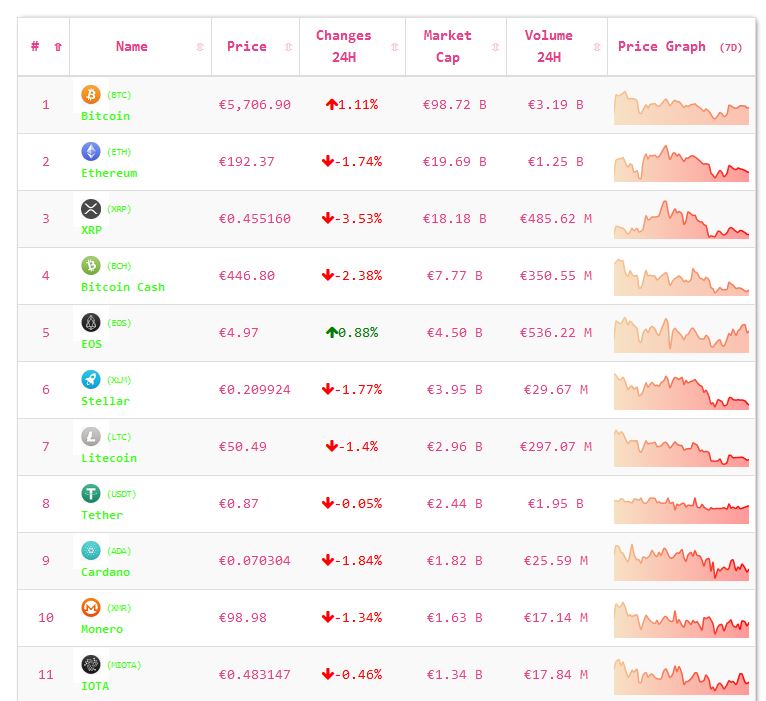
Task: Sort the table by Name column
Action: [132, 47]
